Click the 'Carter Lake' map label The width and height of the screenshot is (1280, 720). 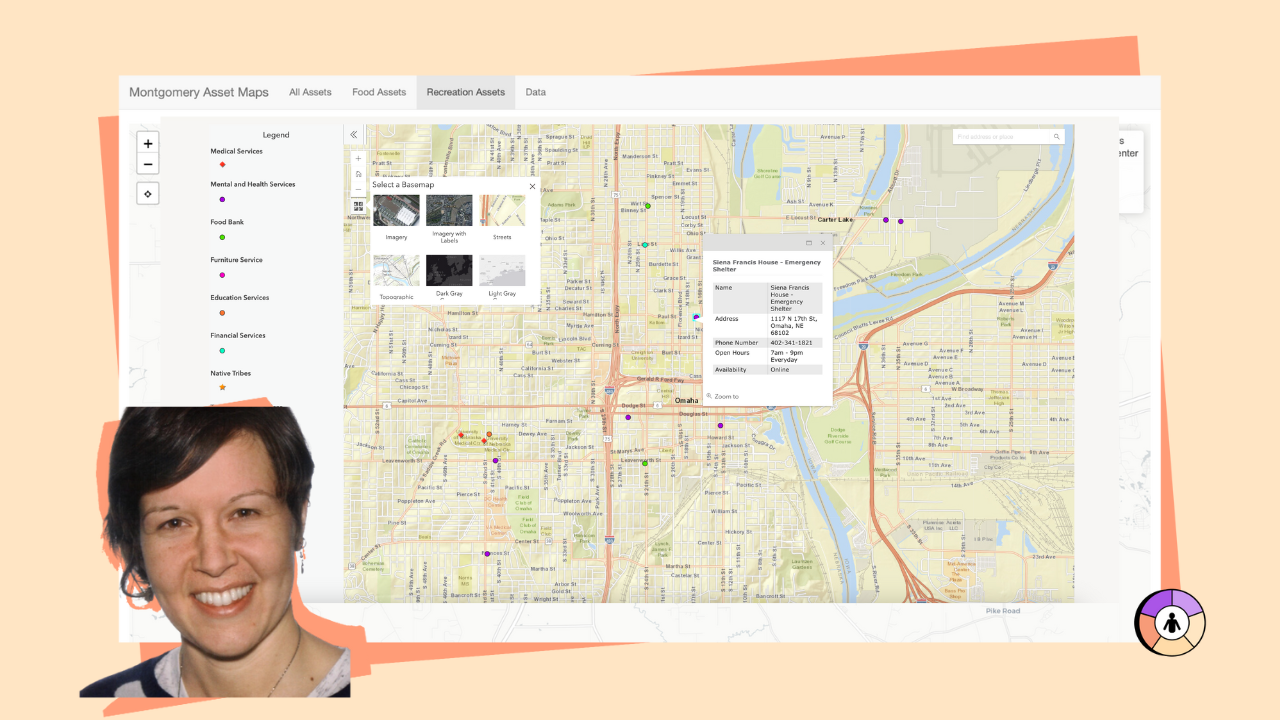(x=835, y=218)
